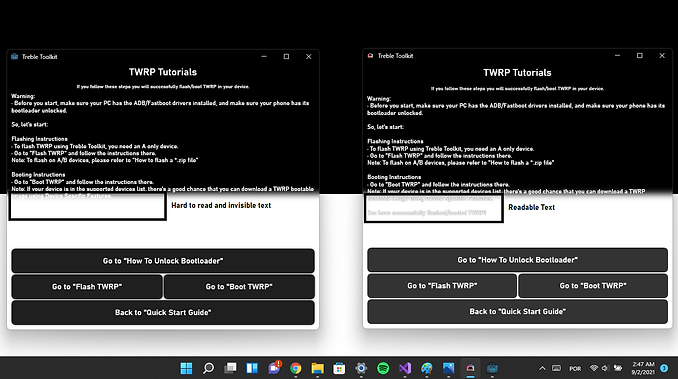Close the right Treble Toolkit window
Screen dimensions: 678x379
pyautogui.click(x=662, y=56)
